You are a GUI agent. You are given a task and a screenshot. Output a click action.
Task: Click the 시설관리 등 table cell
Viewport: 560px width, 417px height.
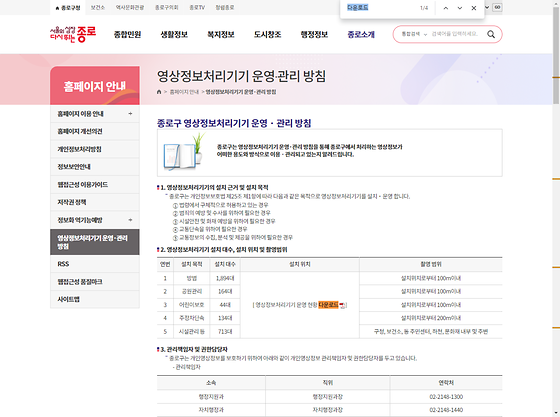pos(192,332)
